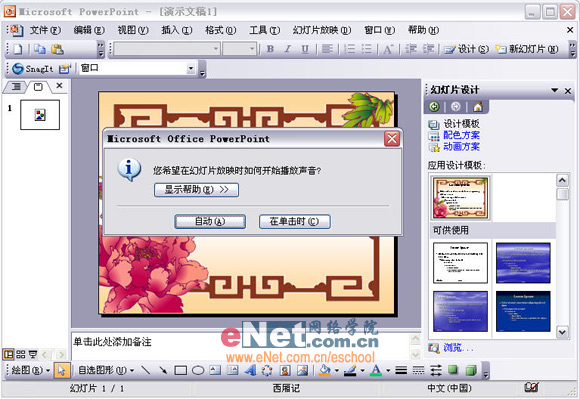
Task: Open the 插入 (Insert) menu
Action: tap(176, 30)
